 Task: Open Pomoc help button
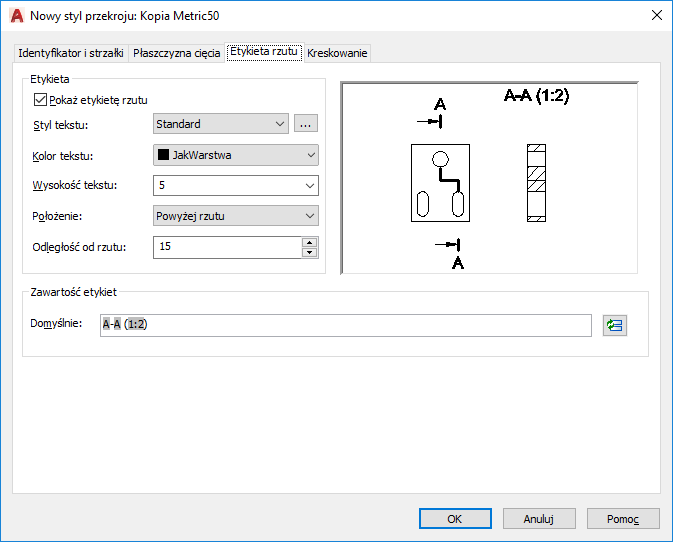coord(621,519)
